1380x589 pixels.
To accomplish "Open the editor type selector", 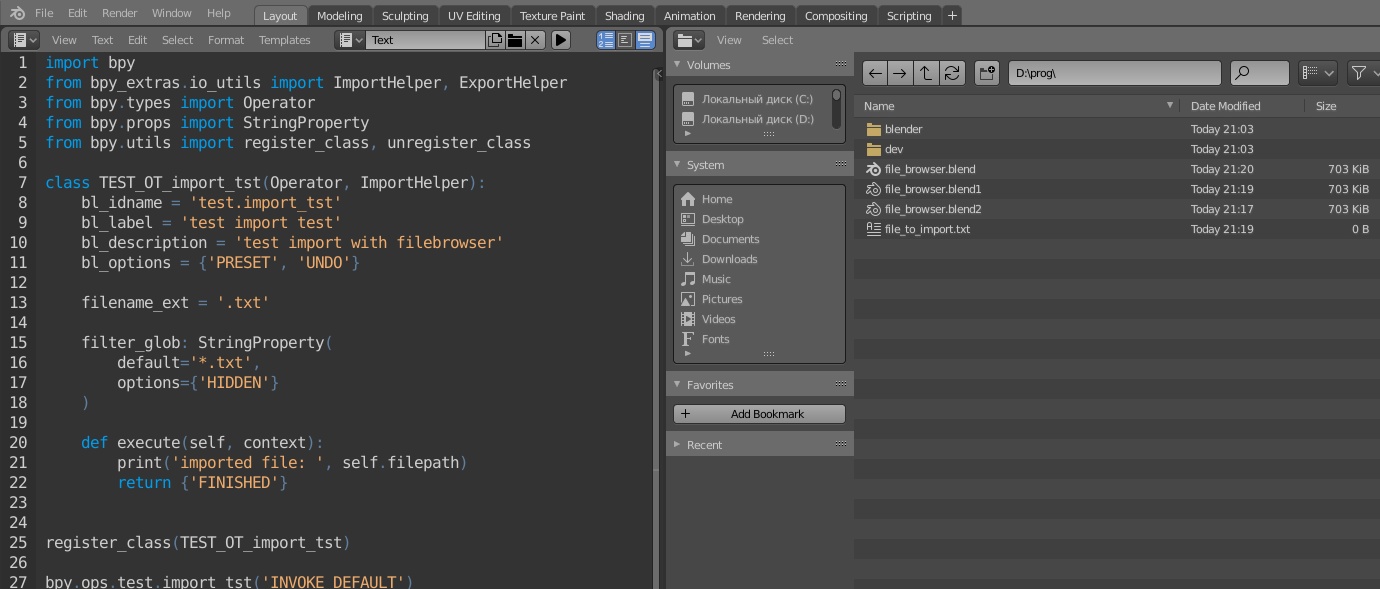I will [x=22, y=39].
